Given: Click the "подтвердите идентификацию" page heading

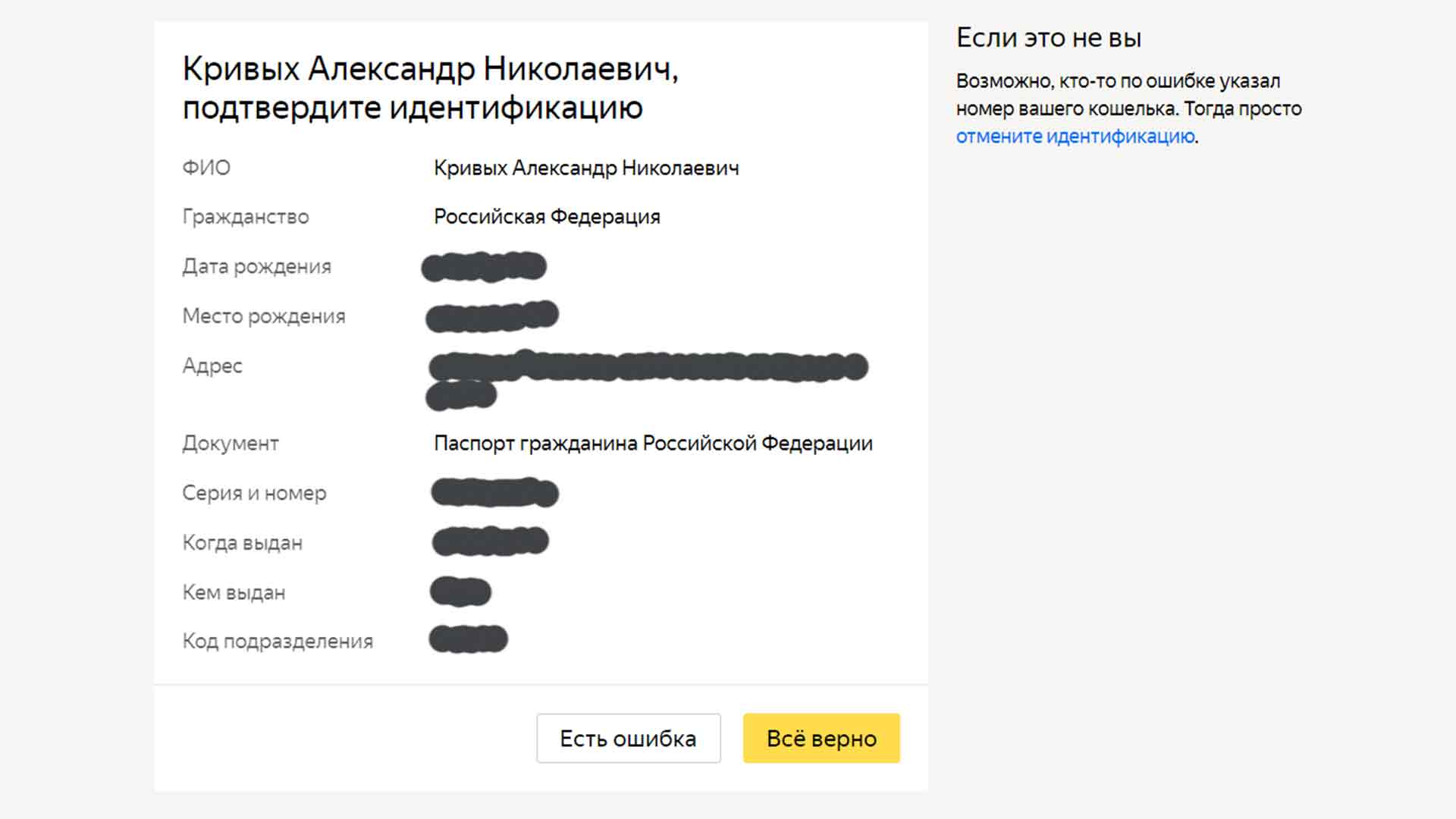Looking at the screenshot, I should click(413, 108).
